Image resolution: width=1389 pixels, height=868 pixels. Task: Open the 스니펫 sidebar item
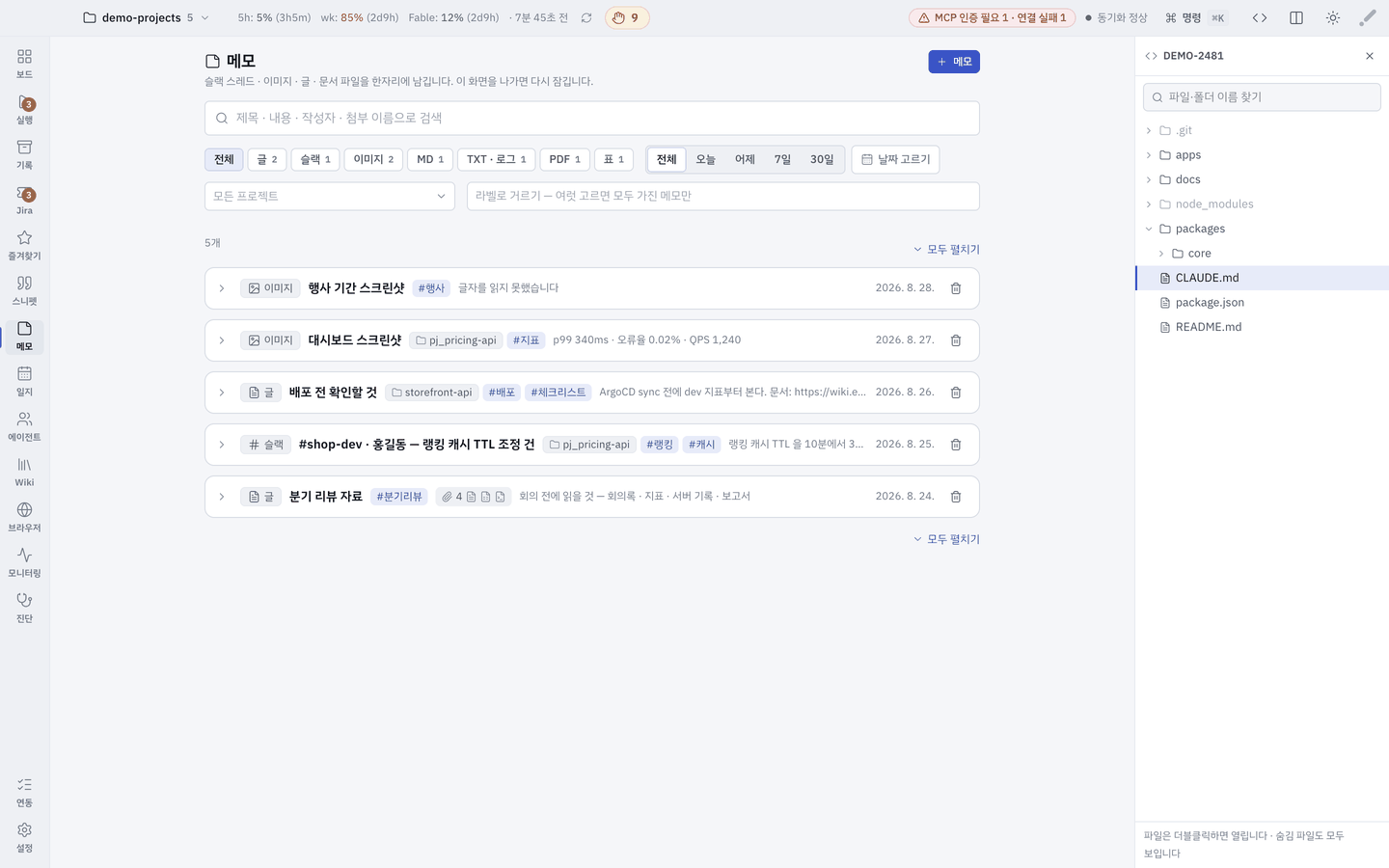tap(24, 291)
